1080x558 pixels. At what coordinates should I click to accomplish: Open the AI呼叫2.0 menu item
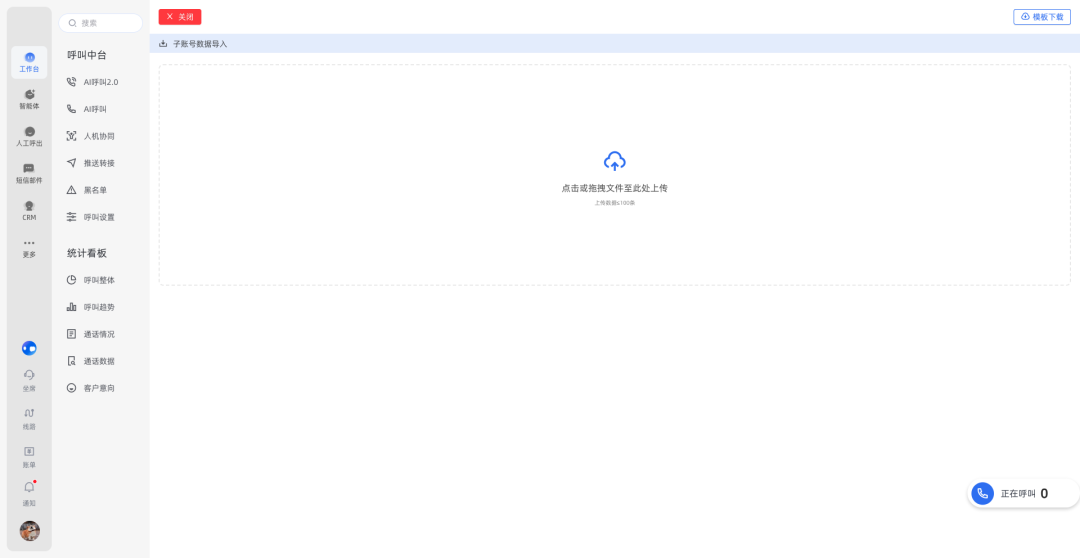(x=100, y=82)
